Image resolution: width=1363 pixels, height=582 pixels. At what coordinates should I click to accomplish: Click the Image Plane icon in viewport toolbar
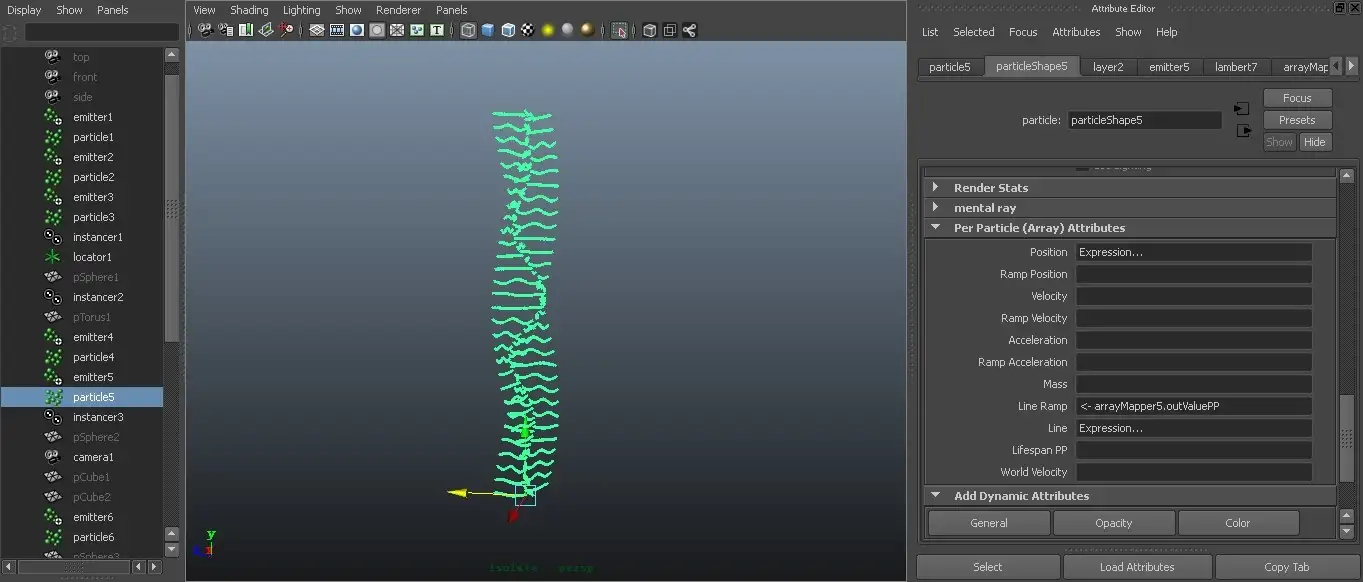click(x=266, y=30)
